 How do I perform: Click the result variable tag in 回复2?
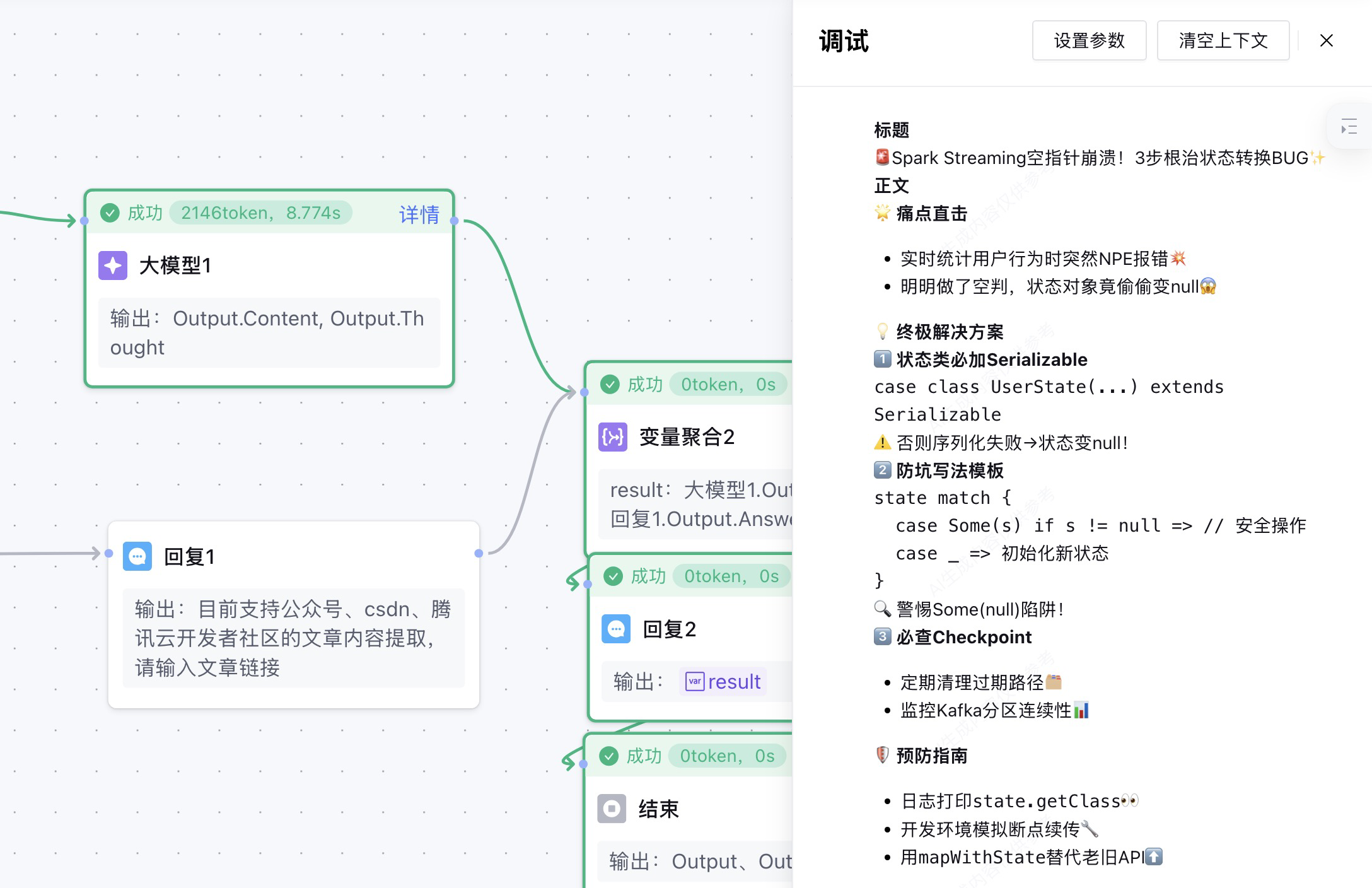pos(723,682)
